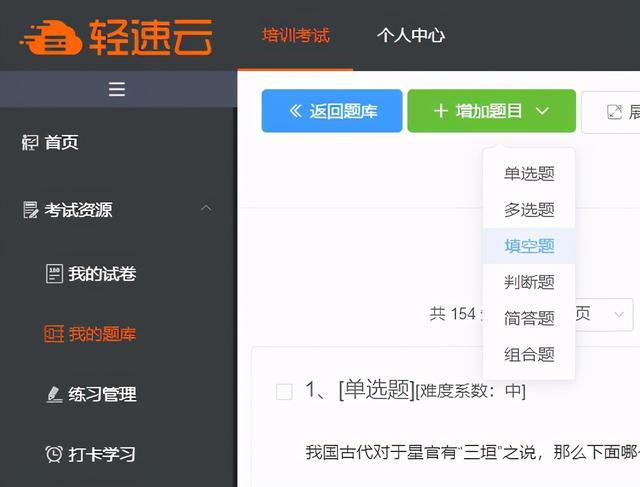Click the [单选题] label of question 1
640x487 pixels.
[x=376, y=390]
